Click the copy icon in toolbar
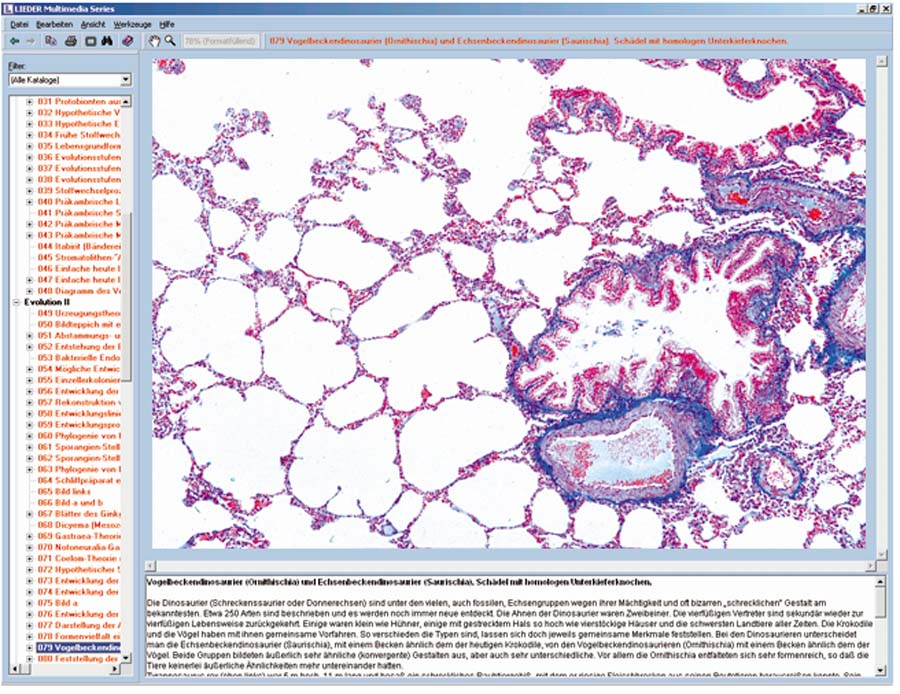Image resolution: width=900 pixels, height=694 pixels. [x=51, y=41]
